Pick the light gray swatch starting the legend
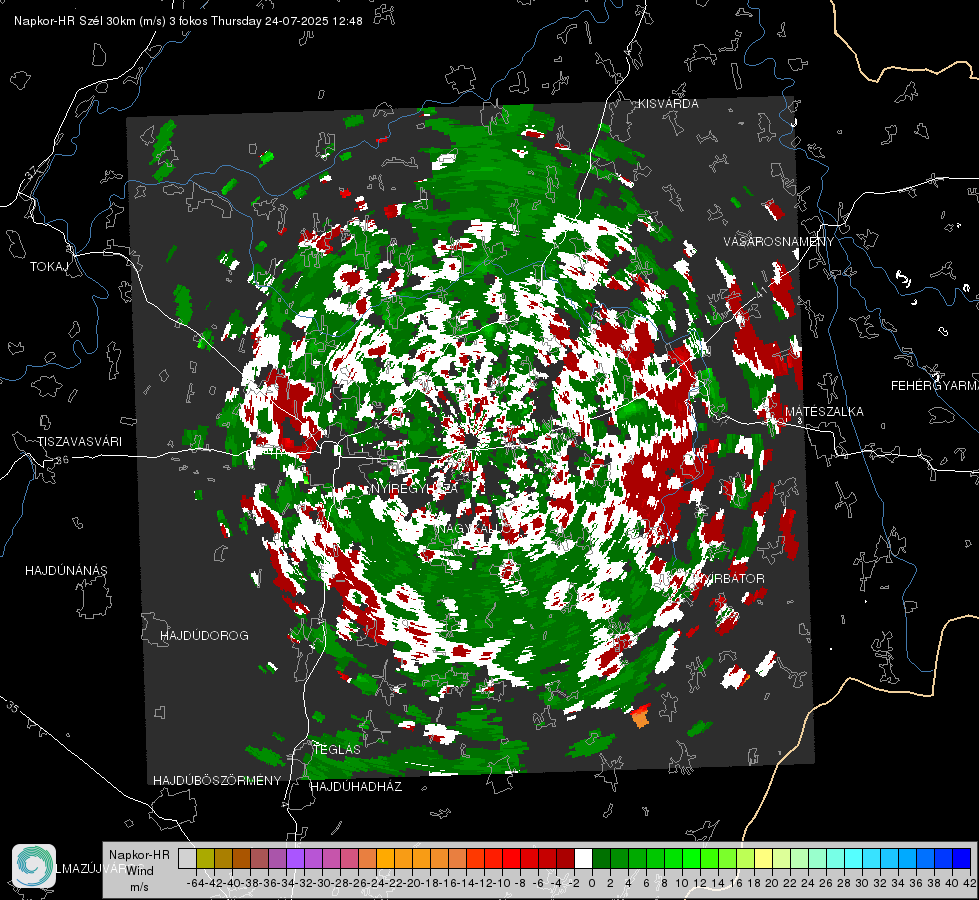The width and height of the screenshot is (979, 900). 187,858
